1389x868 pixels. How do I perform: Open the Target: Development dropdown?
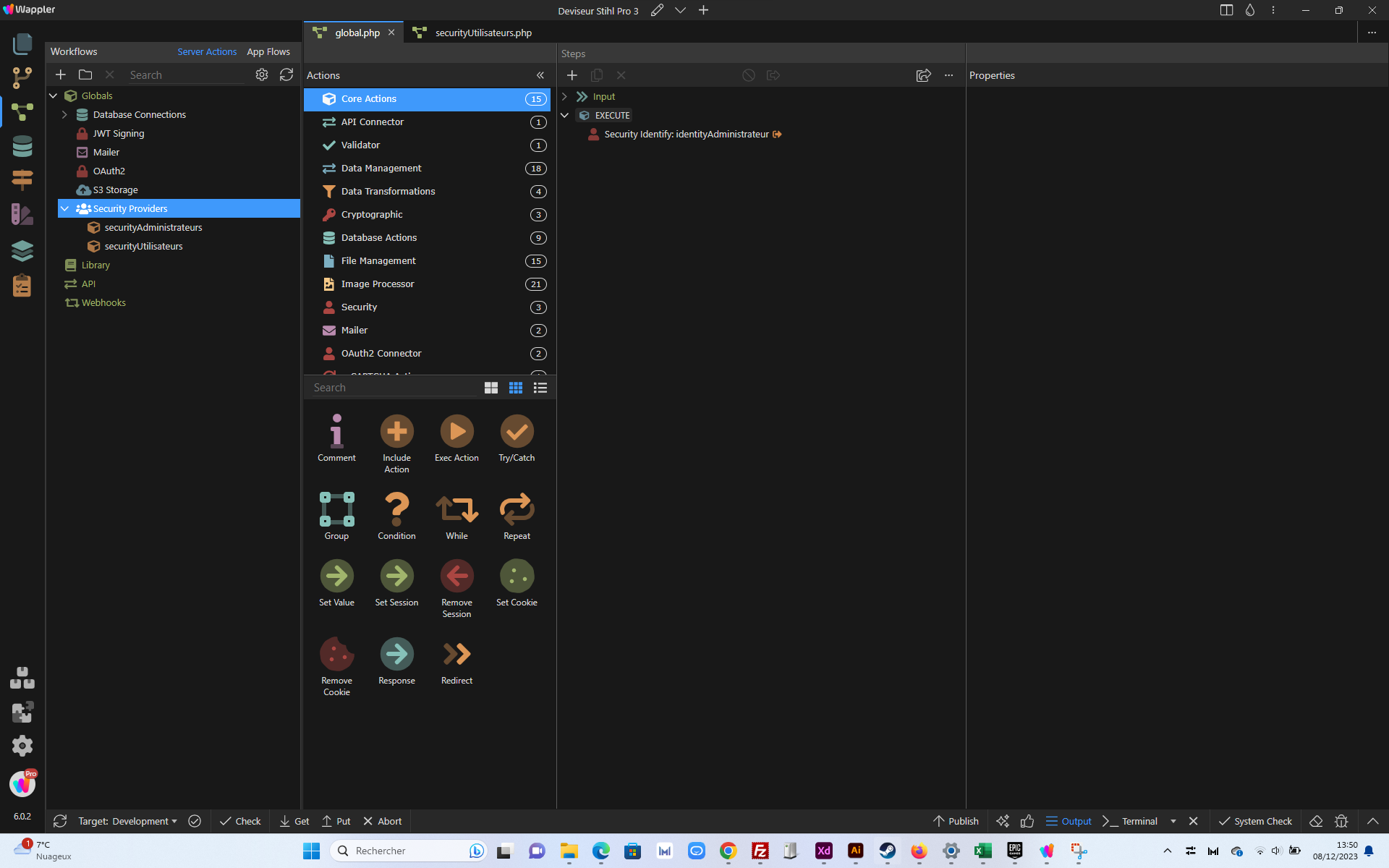(127, 821)
